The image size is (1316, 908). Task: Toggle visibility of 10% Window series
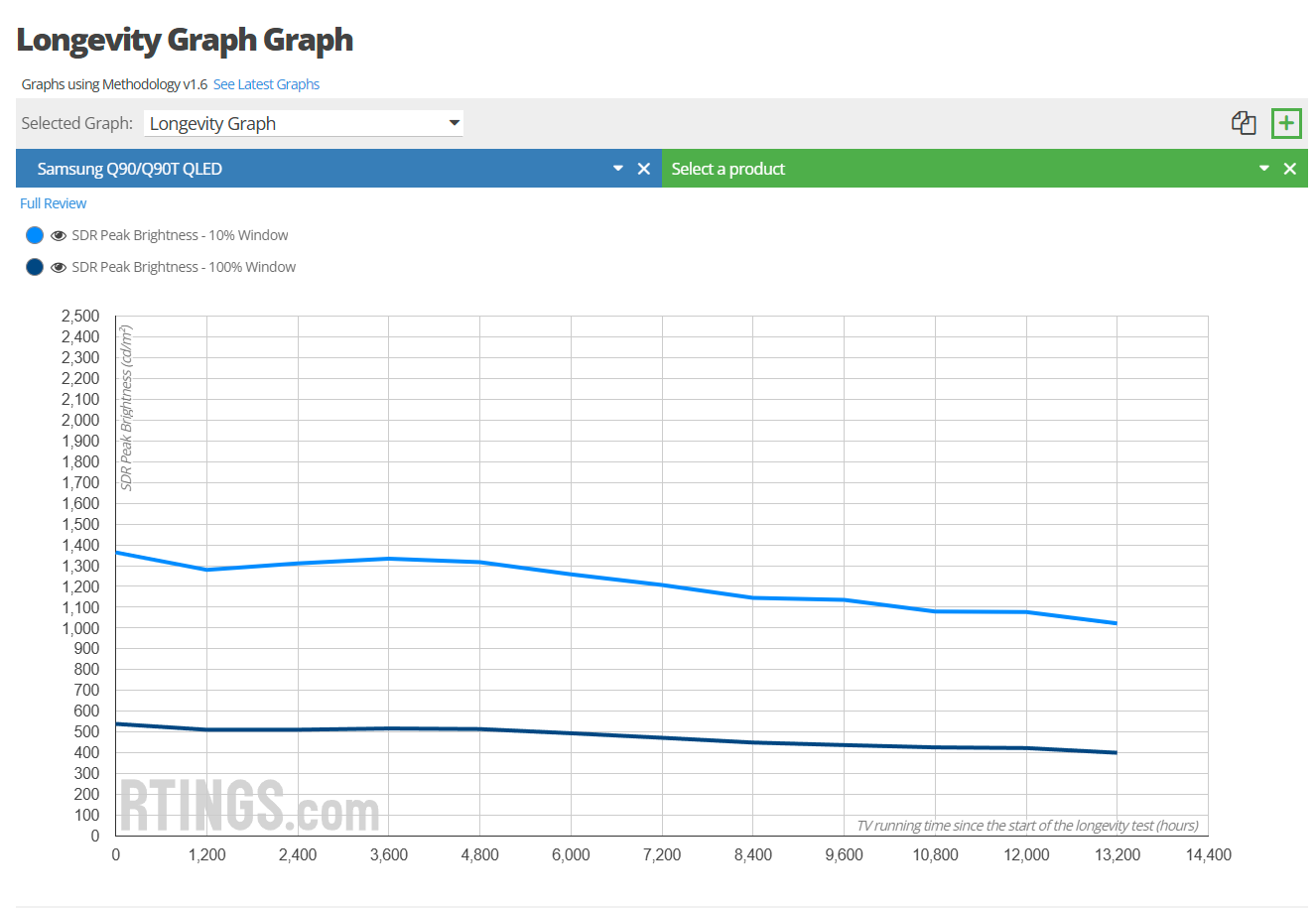(59, 235)
